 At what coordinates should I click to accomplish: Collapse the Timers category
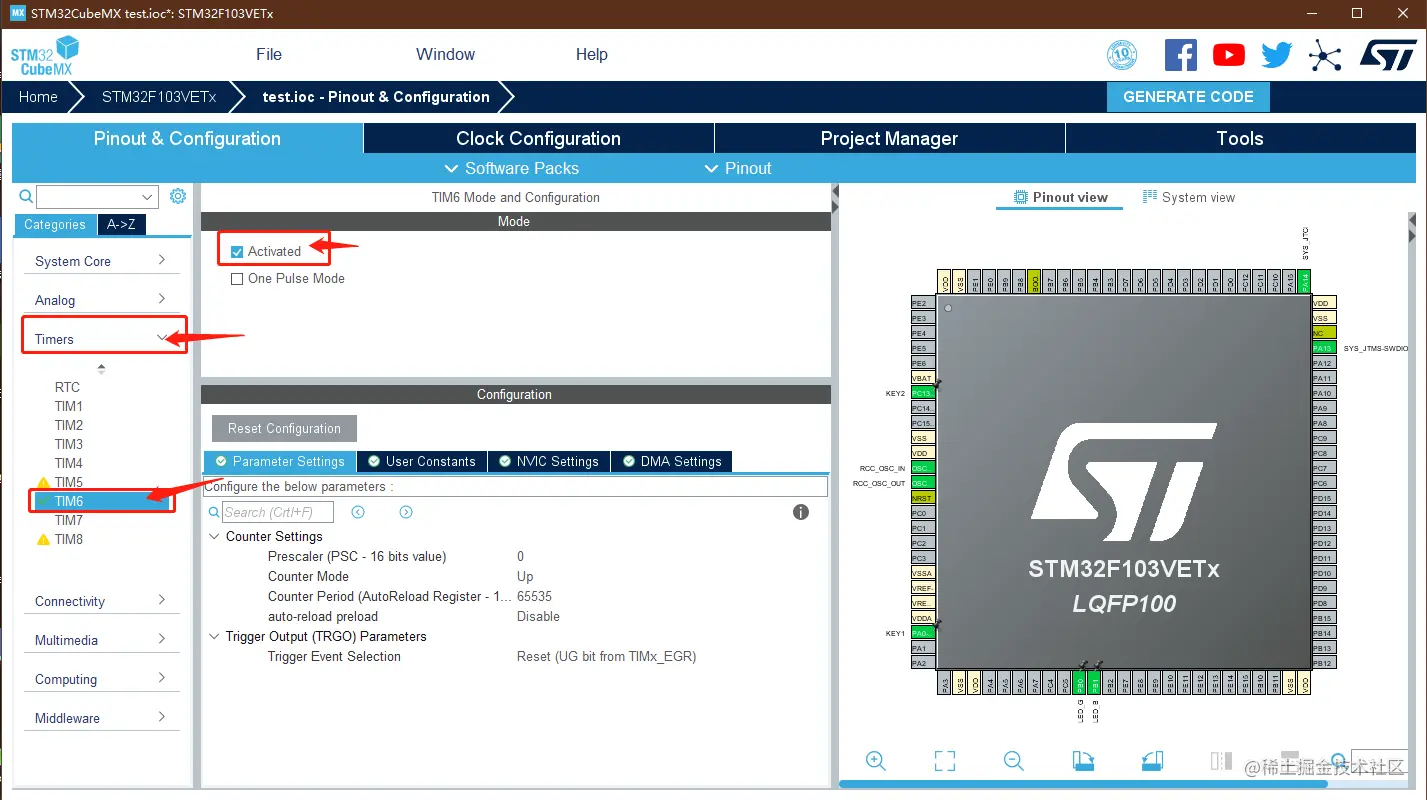tap(101, 339)
